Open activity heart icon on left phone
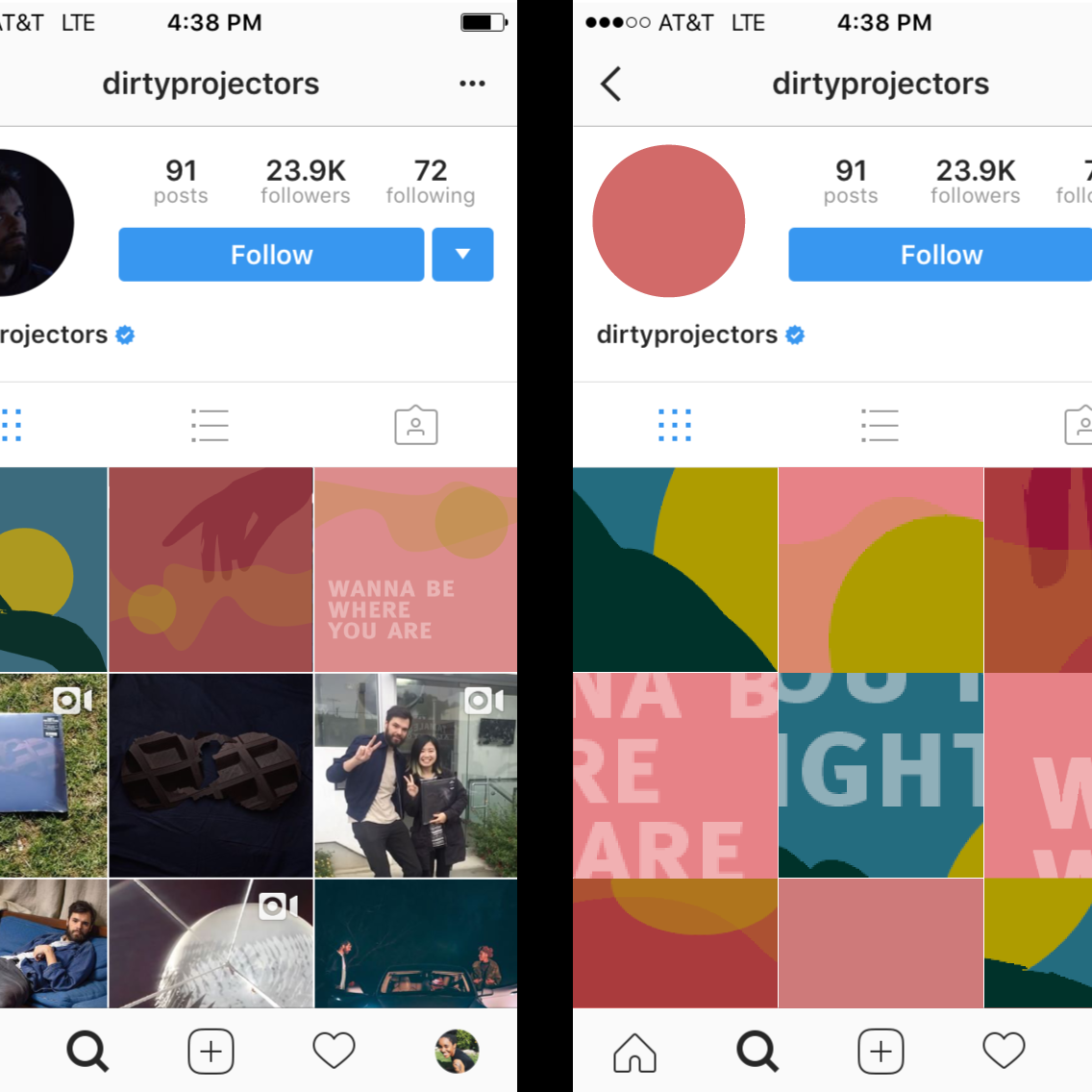The height and width of the screenshot is (1092, 1092). [x=334, y=1051]
